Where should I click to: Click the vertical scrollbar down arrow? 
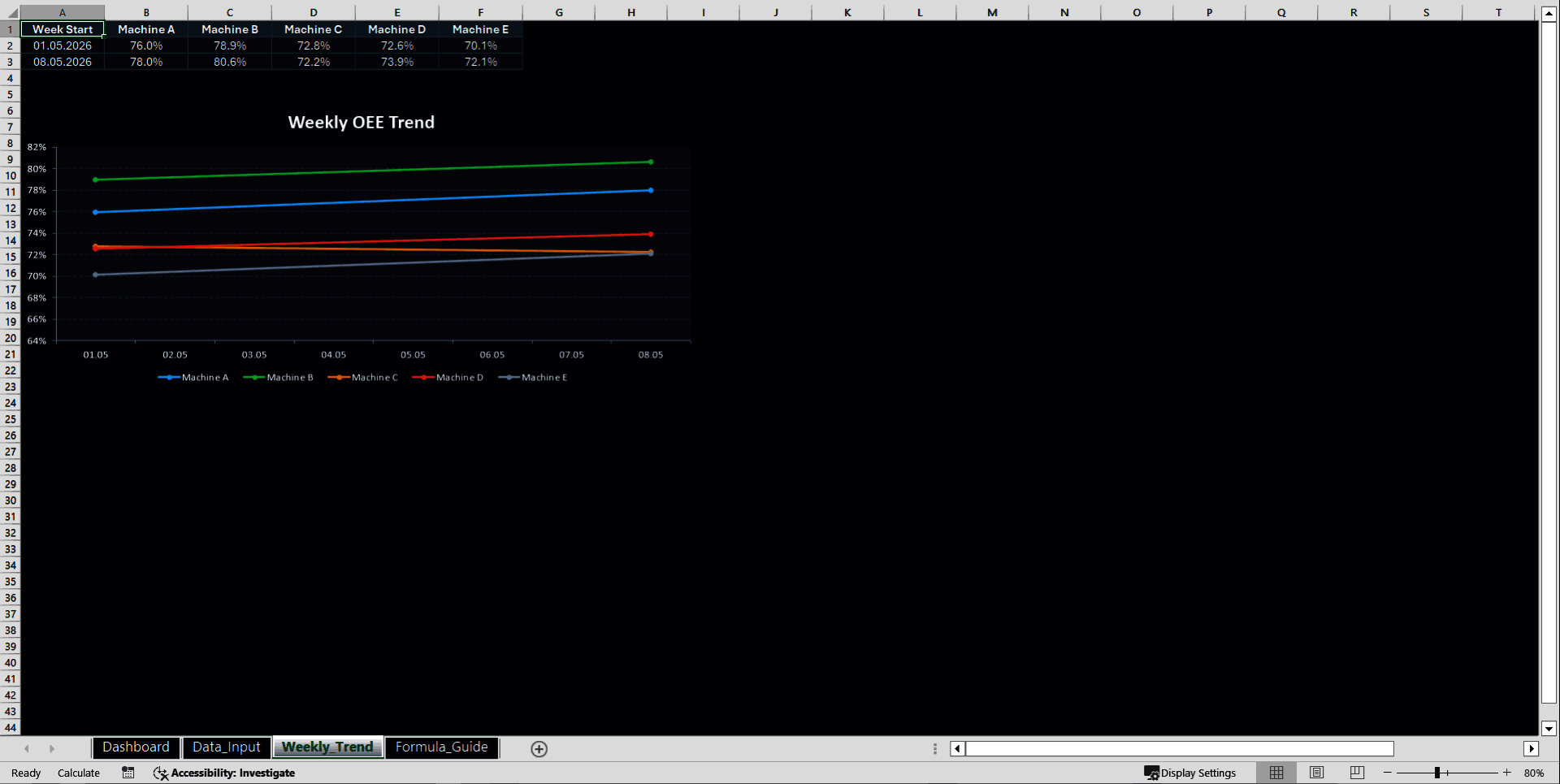coord(1549,729)
